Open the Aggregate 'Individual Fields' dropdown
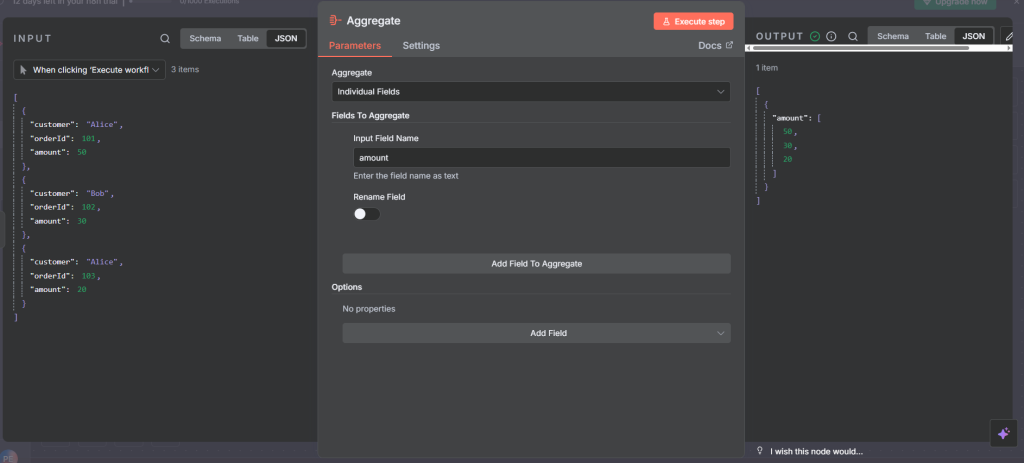Screen dimensions: 1024x463 tap(530, 92)
